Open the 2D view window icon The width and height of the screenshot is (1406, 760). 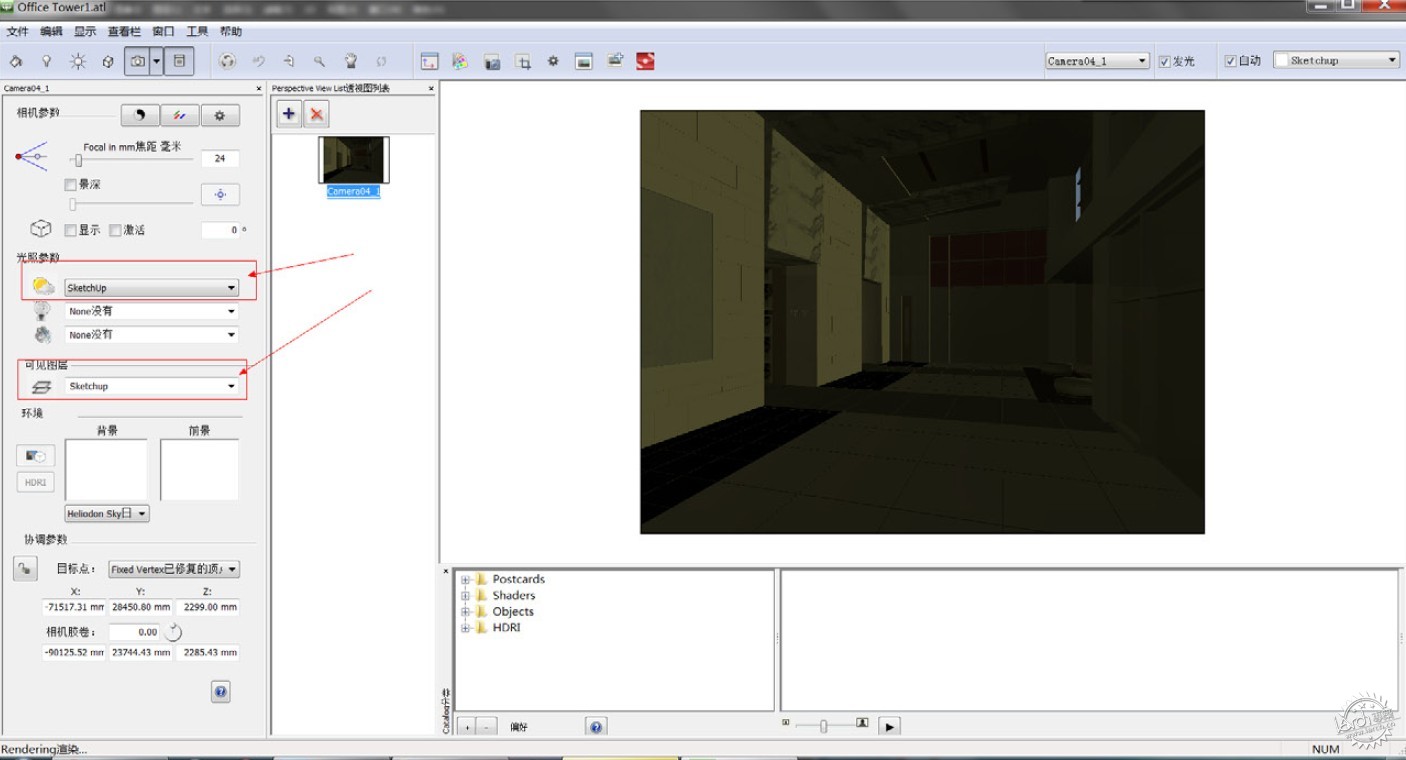(x=429, y=61)
